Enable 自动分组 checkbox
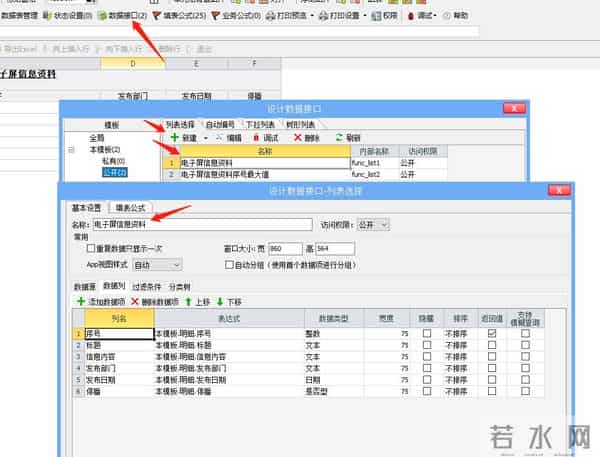The width and height of the screenshot is (600, 457). pyautogui.click(x=229, y=265)
